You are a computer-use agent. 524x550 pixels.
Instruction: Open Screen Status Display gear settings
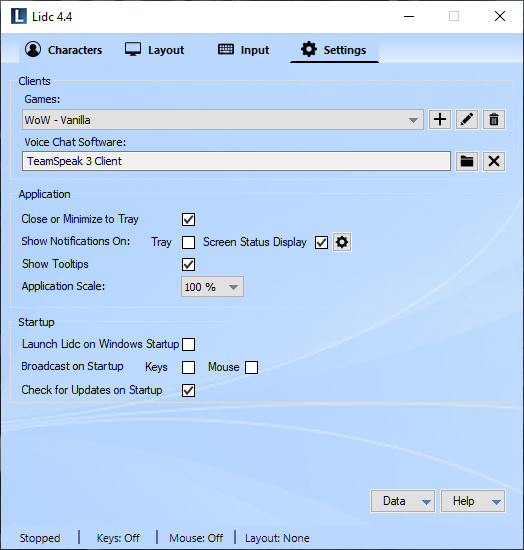pos(342,242)
